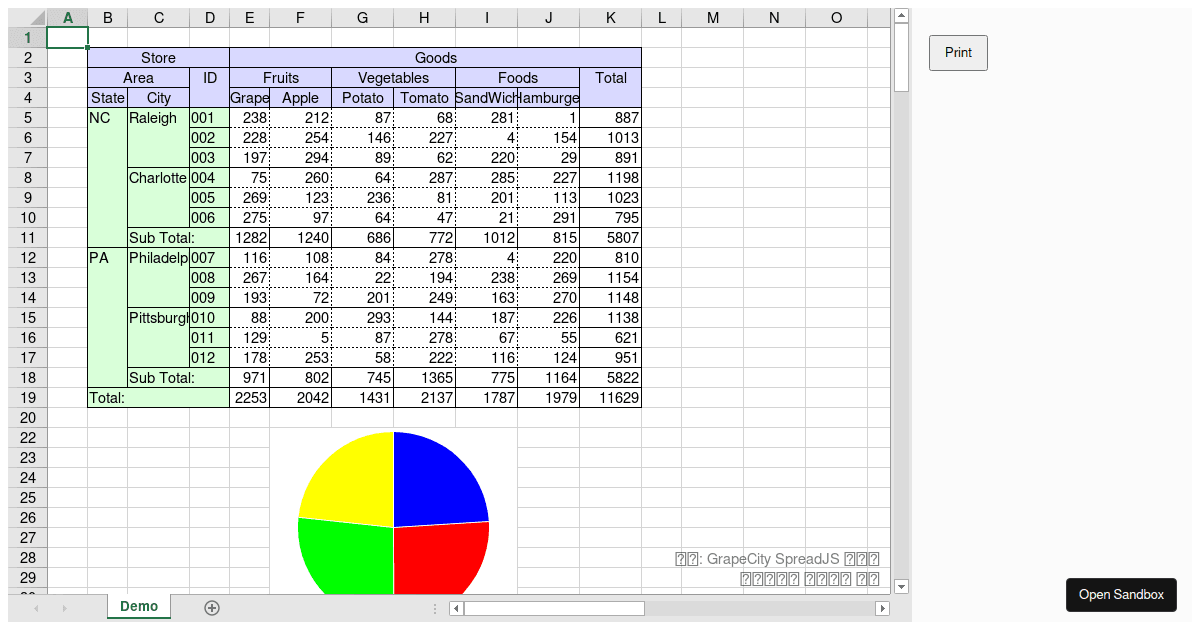The width and height of the screenshot is (1200, 630).
Task: Select row 19 header
Action: (x=28, y=398)
